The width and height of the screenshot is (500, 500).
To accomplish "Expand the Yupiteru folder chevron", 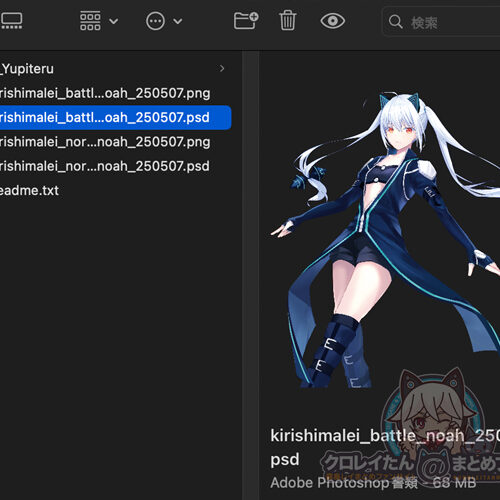I will pos(222,69).
